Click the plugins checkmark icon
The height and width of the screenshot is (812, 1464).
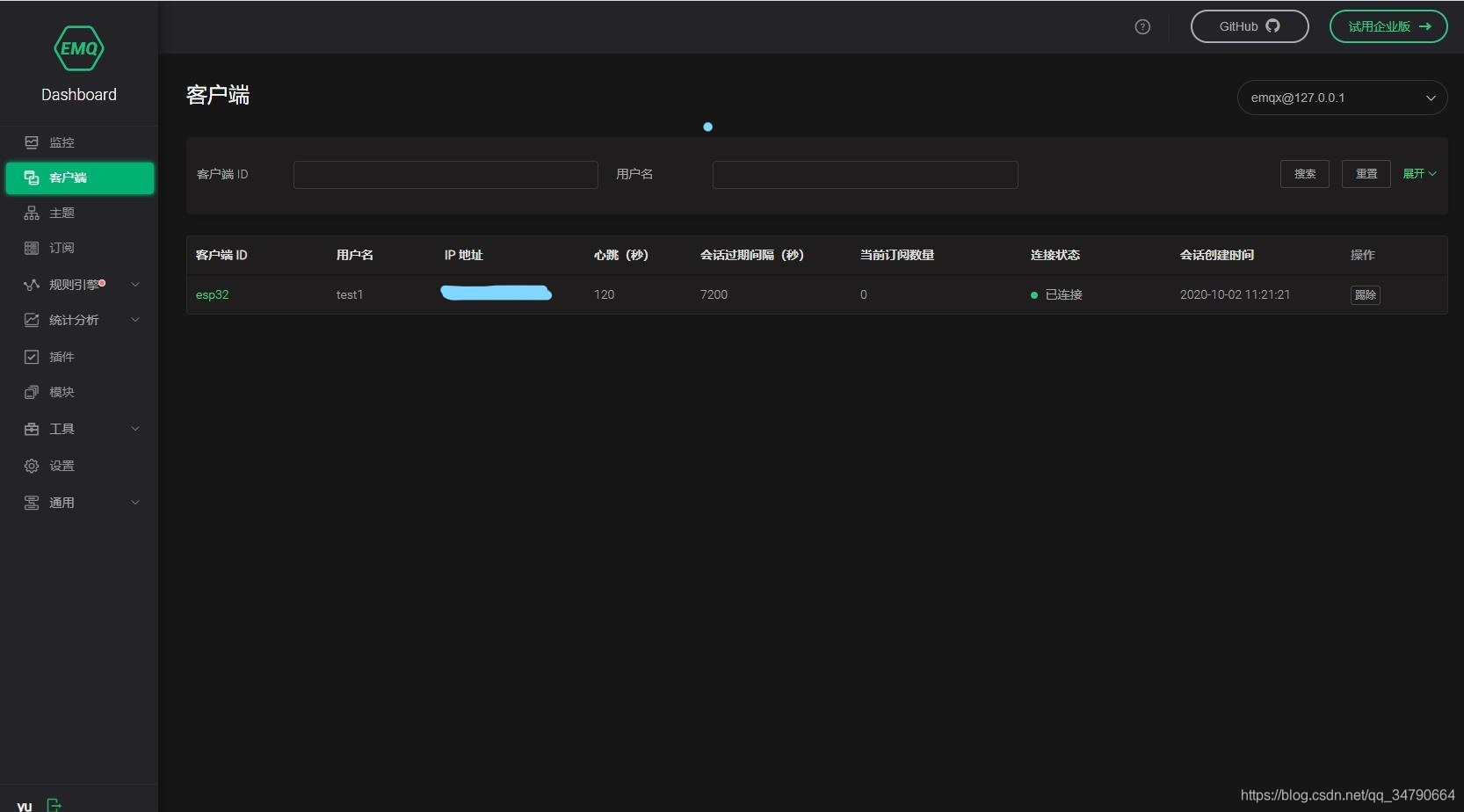click(x=32, y=357)
